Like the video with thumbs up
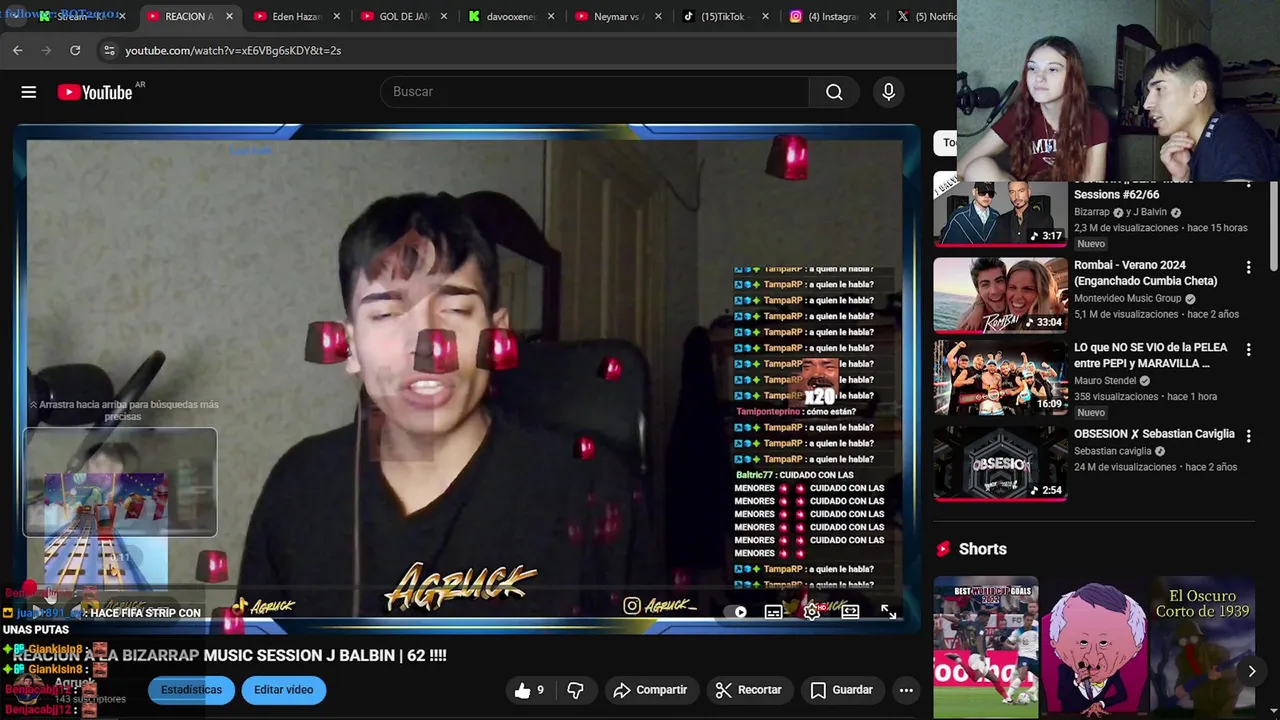1280x720 pixels. coord(529,690)
